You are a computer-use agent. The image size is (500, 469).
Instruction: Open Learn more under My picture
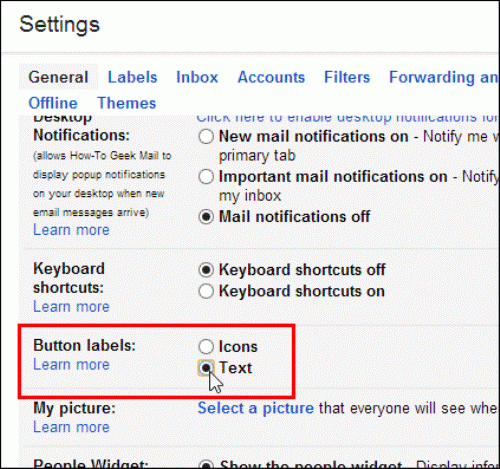click(71, 427)
